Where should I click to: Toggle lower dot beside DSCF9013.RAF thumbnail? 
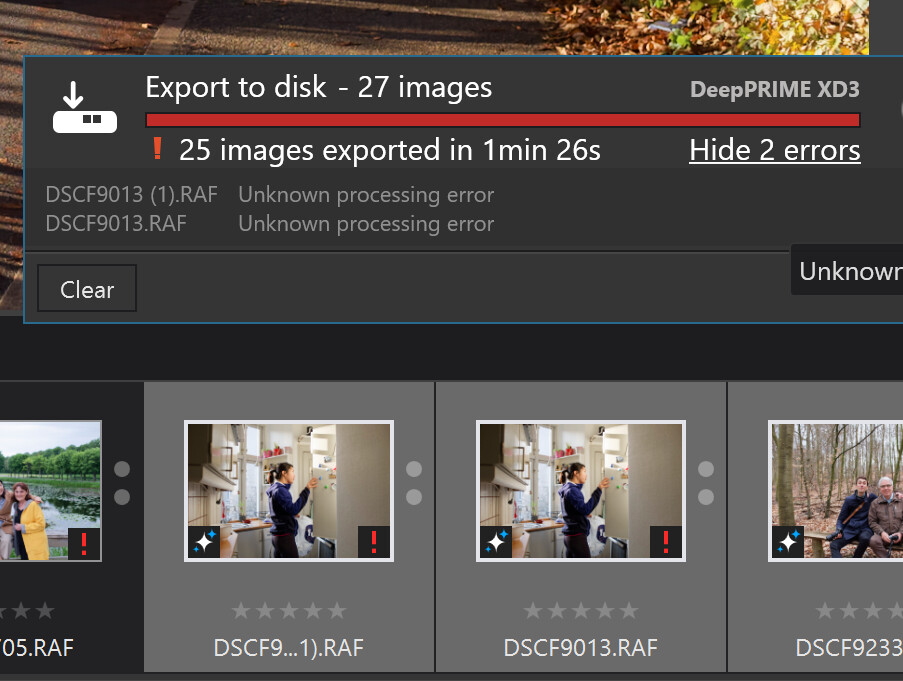coord(706,497)
